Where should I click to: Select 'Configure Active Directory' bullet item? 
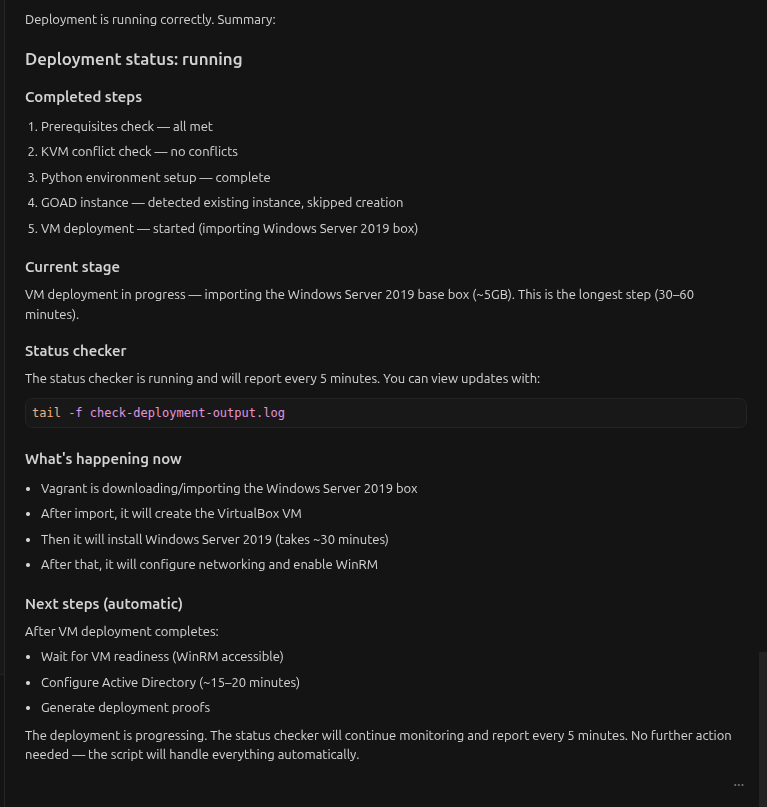click(170, 682)
